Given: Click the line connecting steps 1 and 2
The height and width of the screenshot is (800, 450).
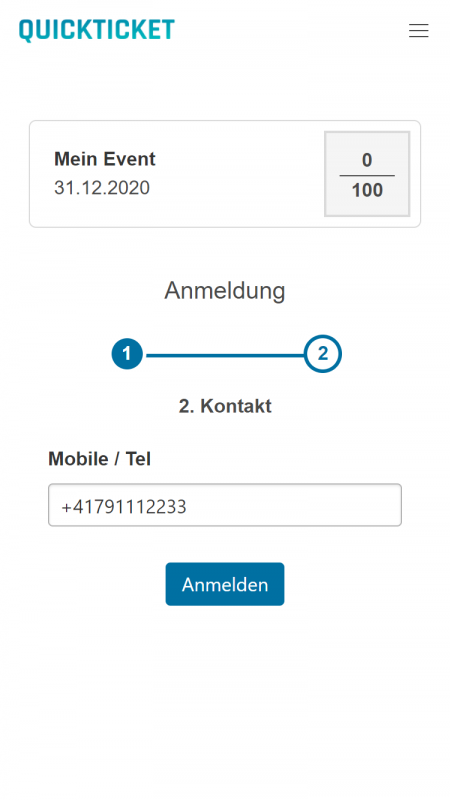Looking at the screenshot, I should click(x=224, y=355).
